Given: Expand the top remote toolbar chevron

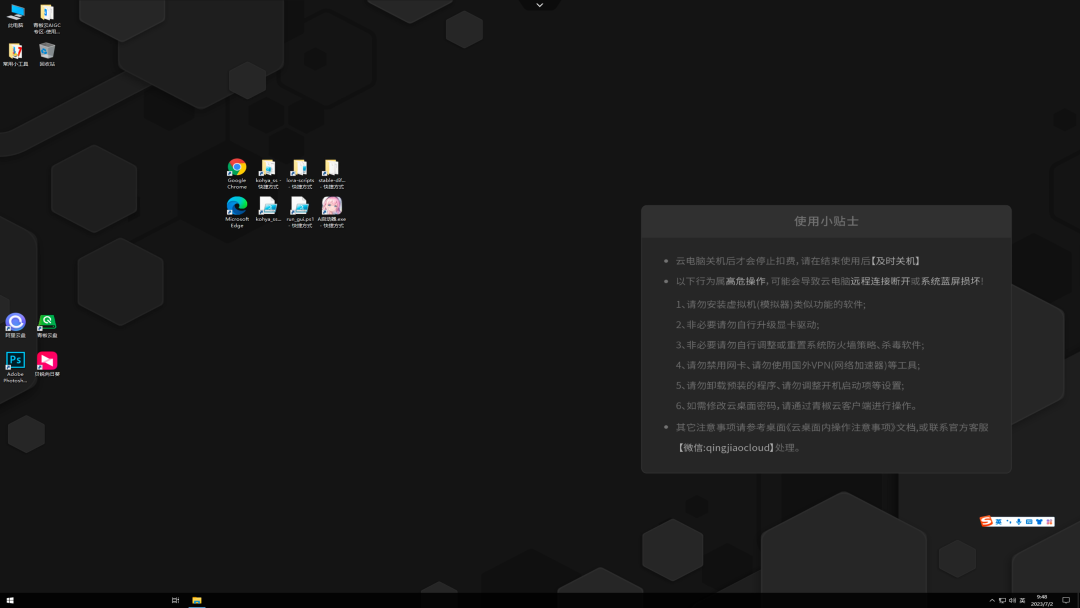Looking at the screenshot, I should [x=539, y=5].
